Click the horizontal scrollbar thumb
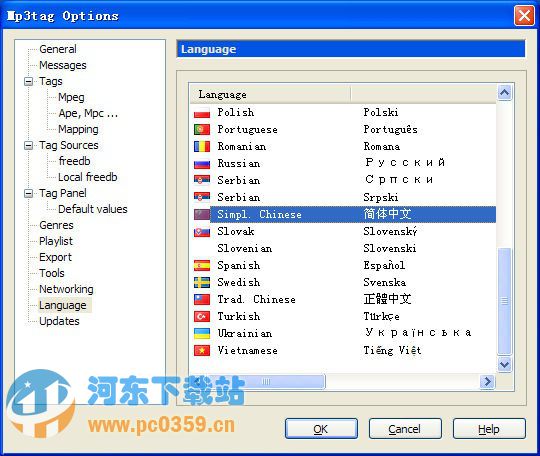This screenshot has width=540, height=456. (x=266, y=381)
